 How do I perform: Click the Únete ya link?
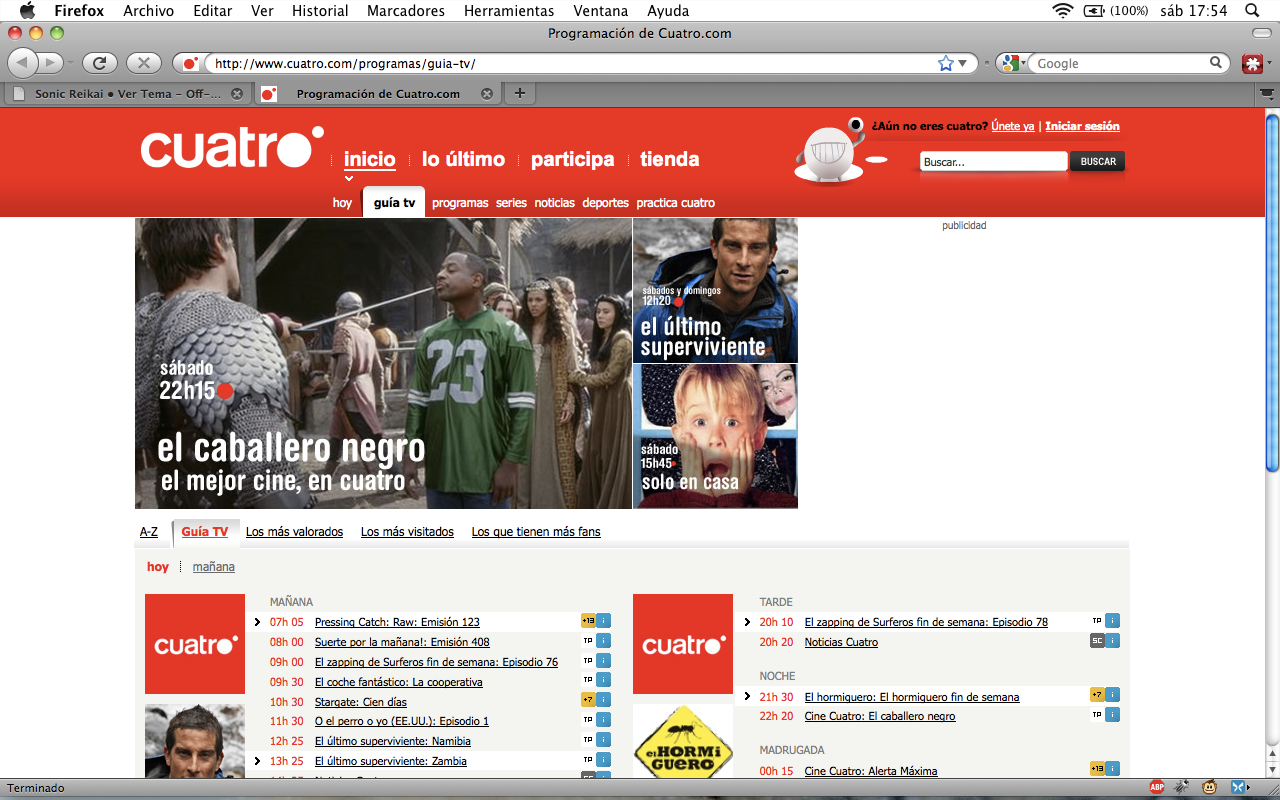pos(1013,126)
